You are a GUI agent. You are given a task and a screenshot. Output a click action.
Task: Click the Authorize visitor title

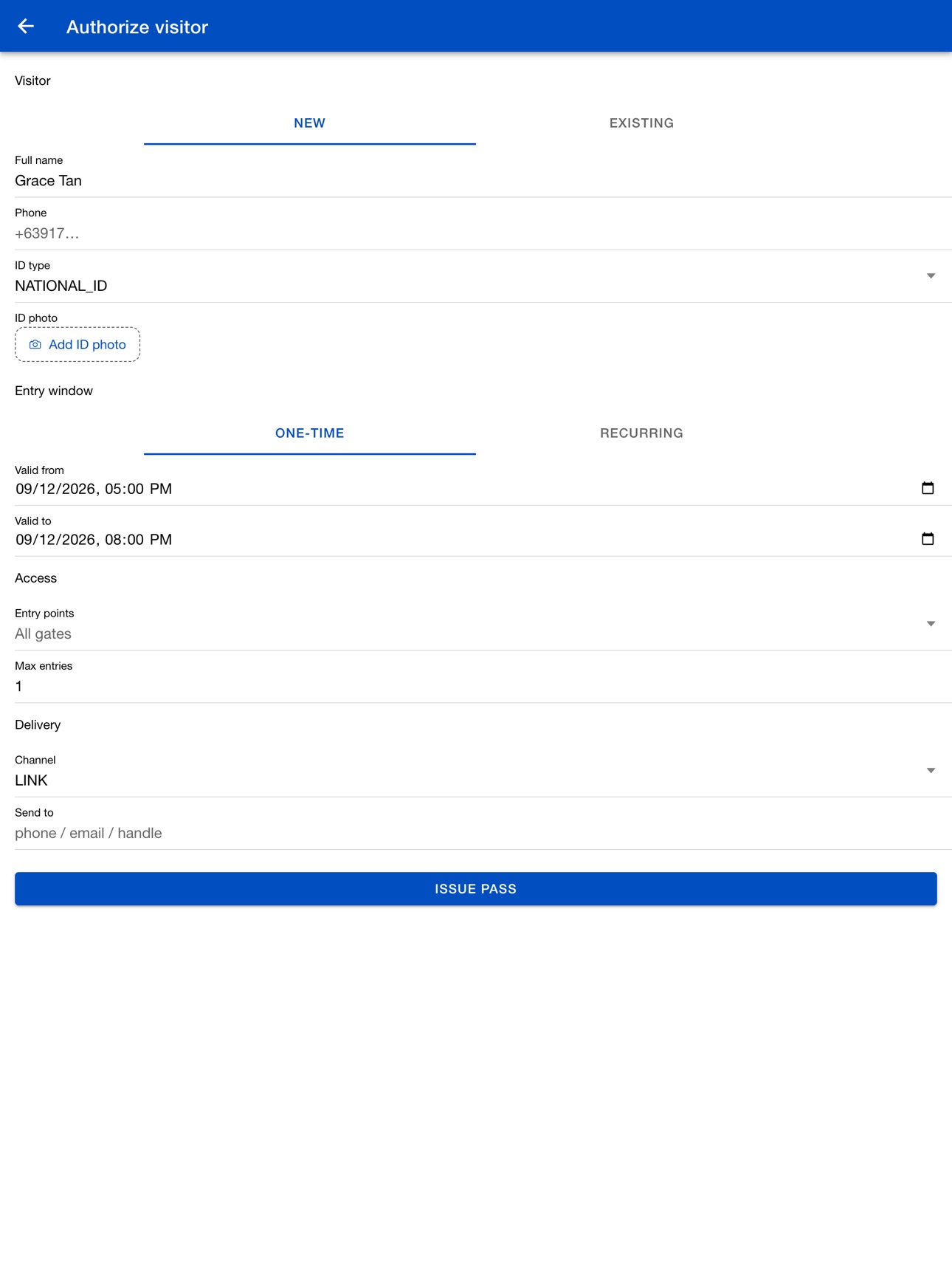137,27
